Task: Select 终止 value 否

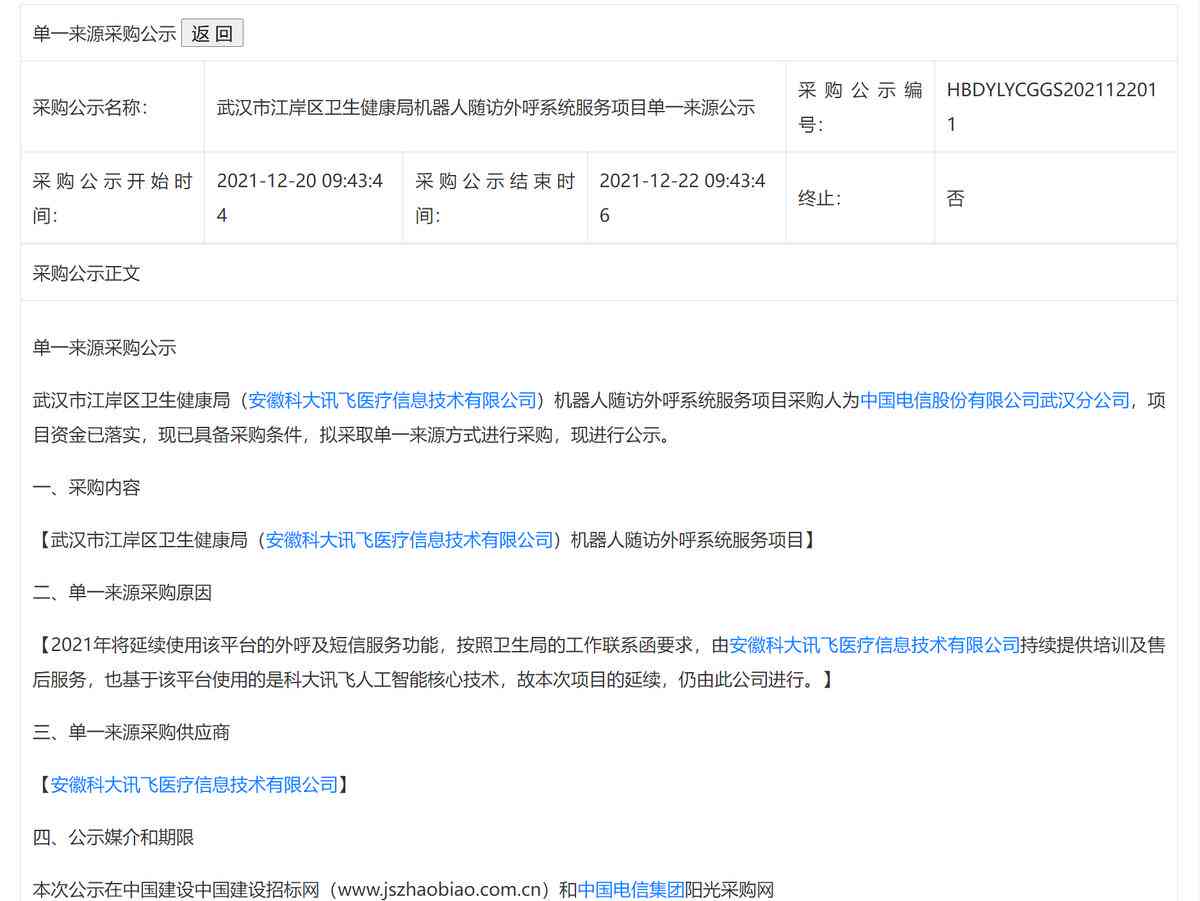Action: coord(956,198)
